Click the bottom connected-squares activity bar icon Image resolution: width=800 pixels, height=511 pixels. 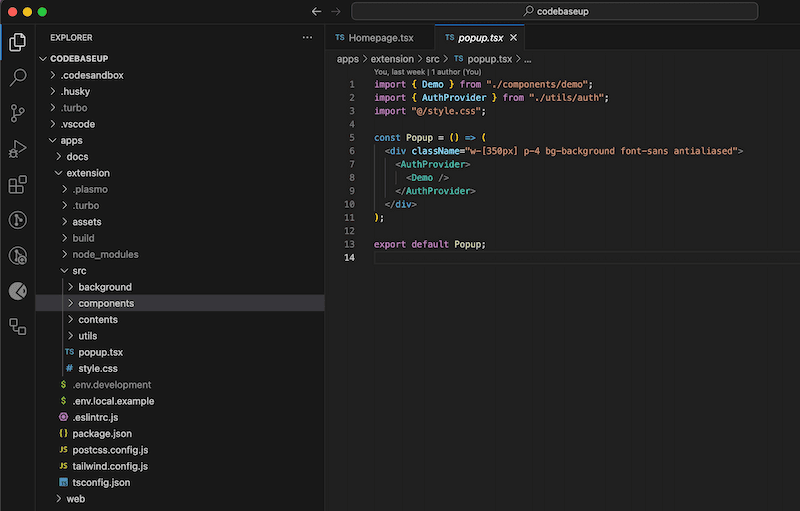click(17, 327)
